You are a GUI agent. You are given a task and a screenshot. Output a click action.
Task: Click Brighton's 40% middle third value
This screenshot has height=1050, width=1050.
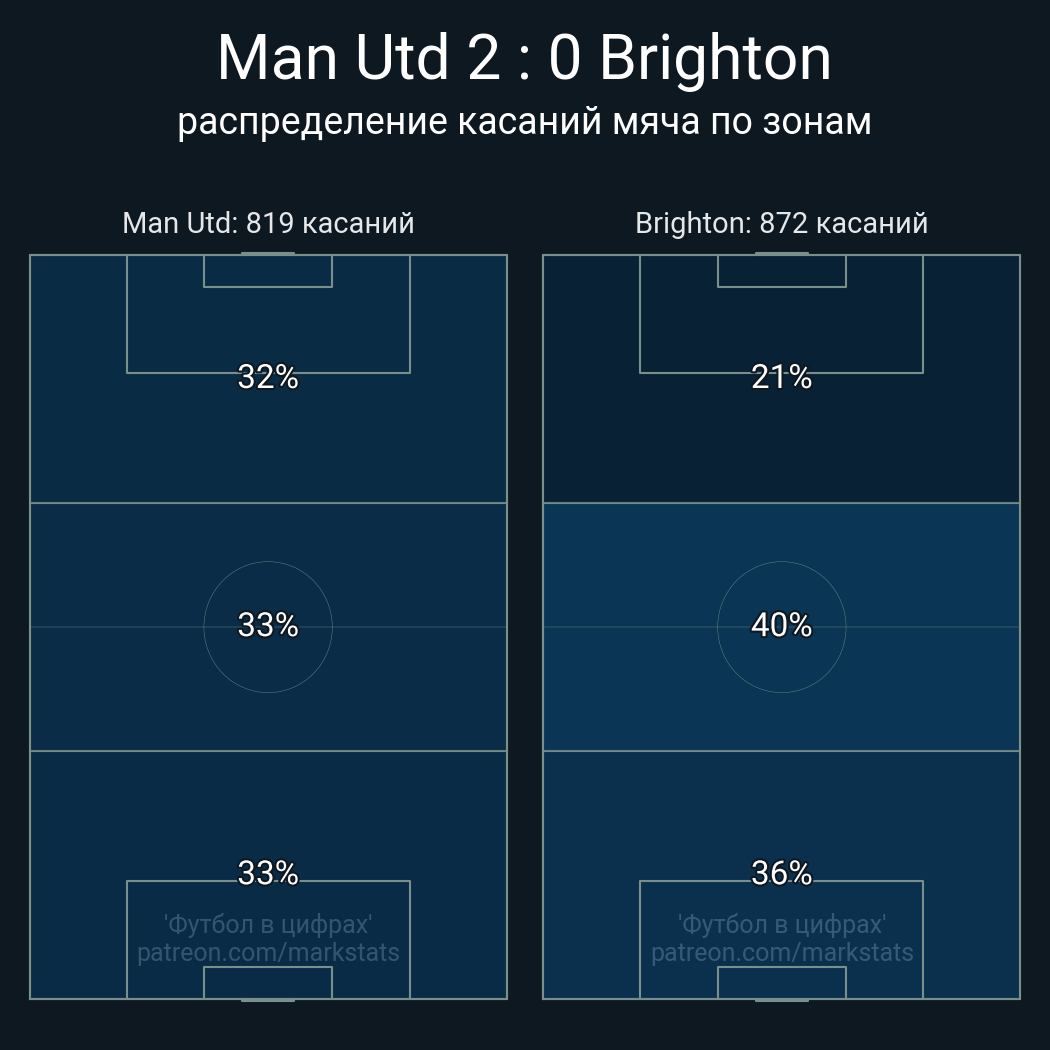(781, 625)
